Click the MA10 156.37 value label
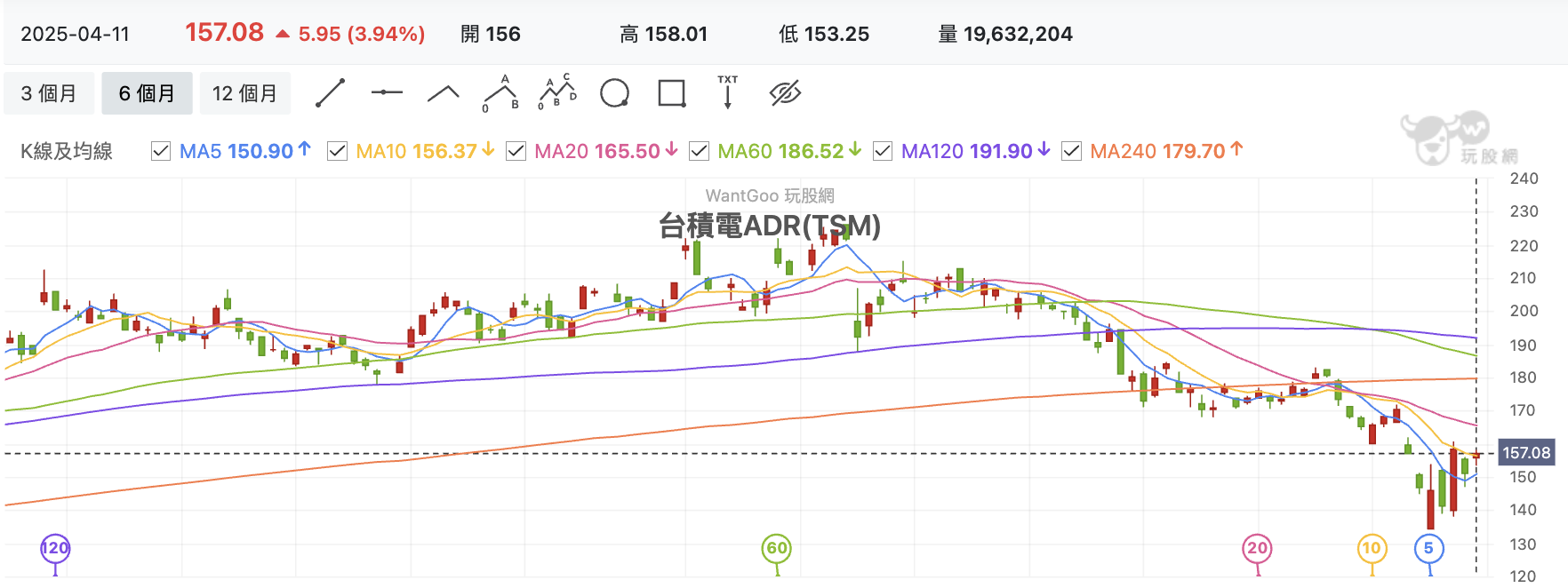The height and width of the screenshot is (588, 1568). click(x=425, y=151)
